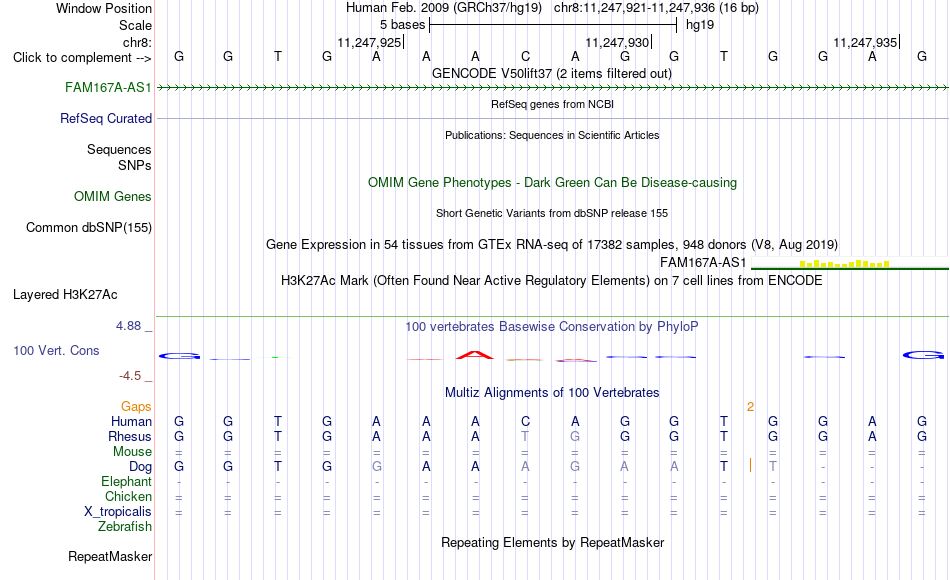
Task: Click the 11,247,935 position marker
Action: tap(865, 42)
